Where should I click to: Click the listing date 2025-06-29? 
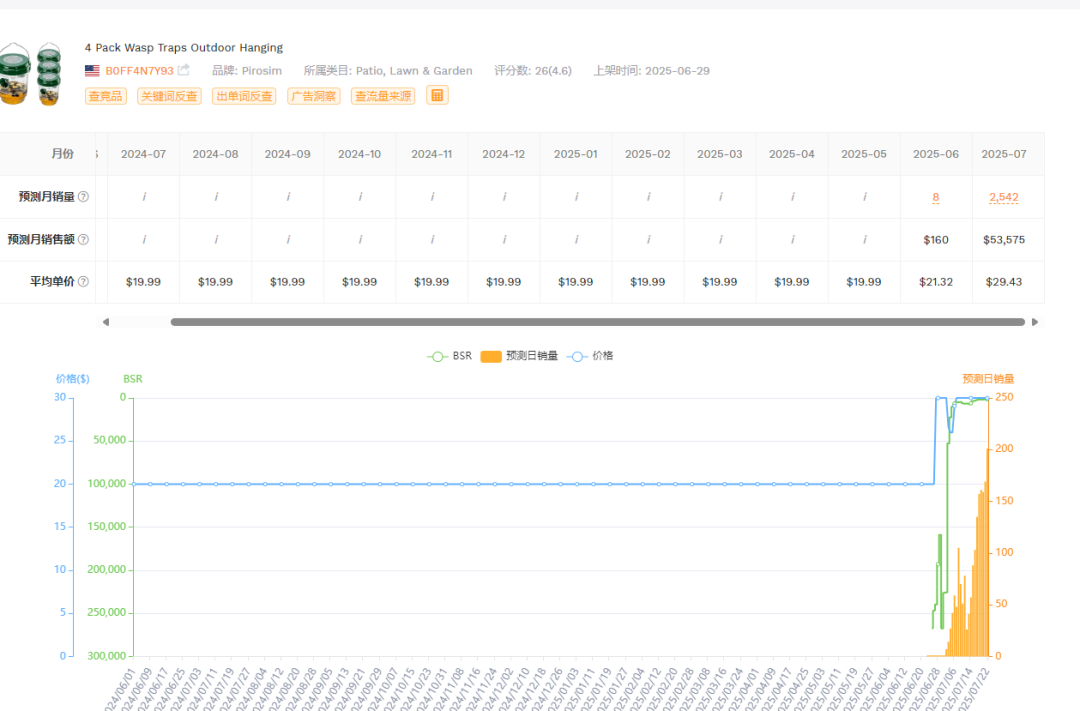pyautogui.click(x=677, y=70)
